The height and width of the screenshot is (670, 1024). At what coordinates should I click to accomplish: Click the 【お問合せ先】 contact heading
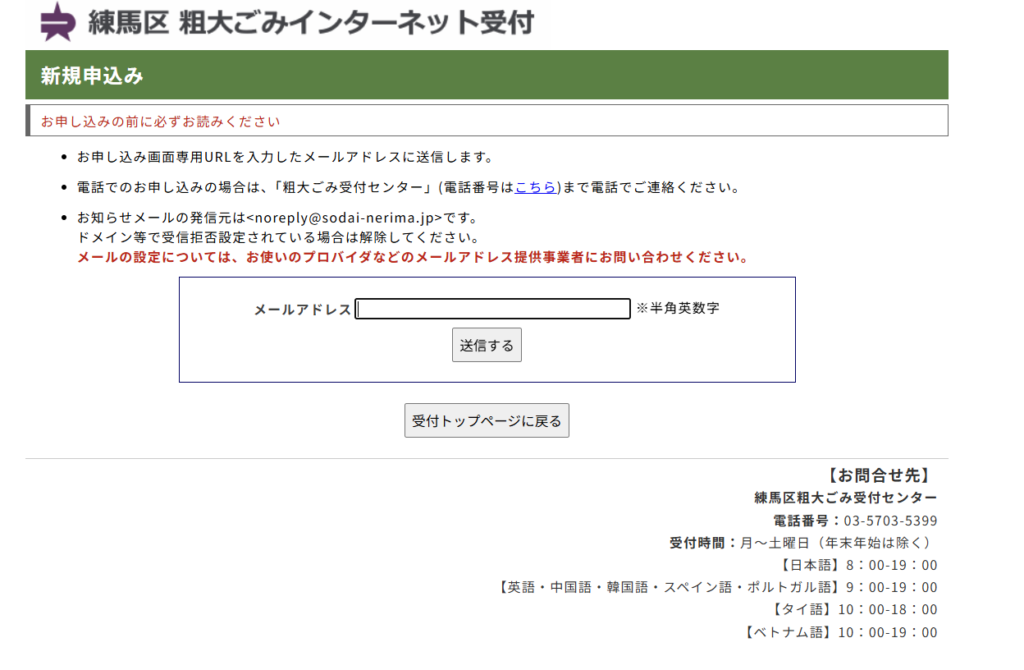[x=879, y=475]
